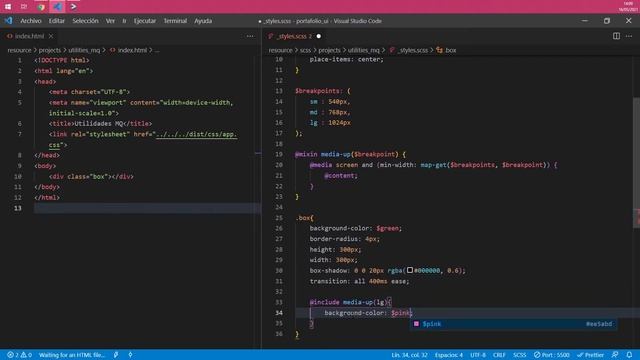
Task: Open the notifications bell
Action: (629, 355)
